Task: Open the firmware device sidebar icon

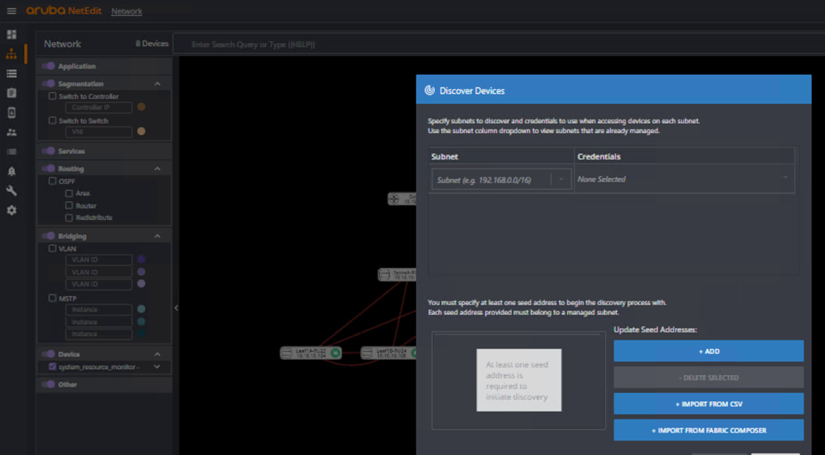Action: [12, 113]
